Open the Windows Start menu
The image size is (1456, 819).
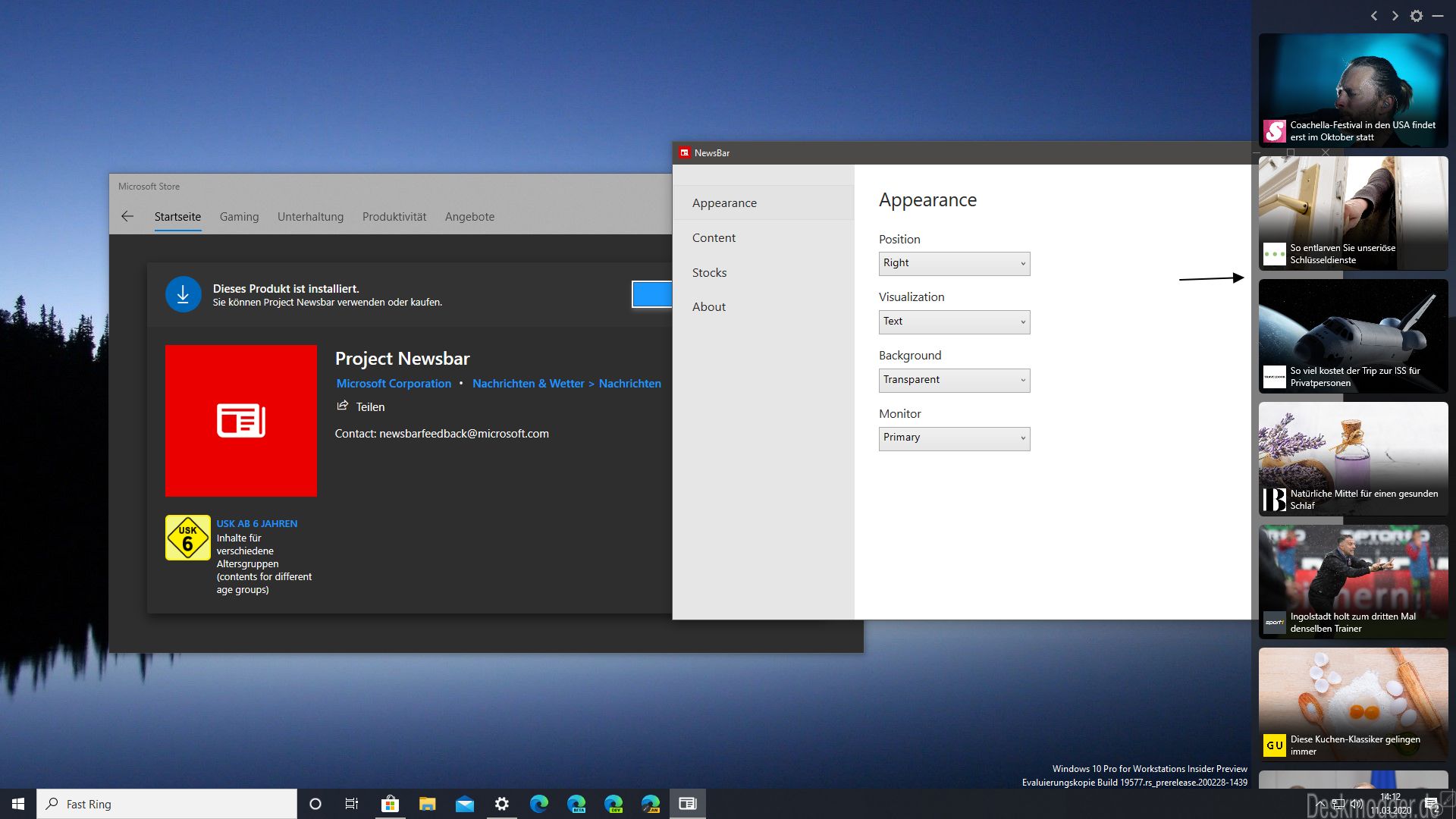18,804
